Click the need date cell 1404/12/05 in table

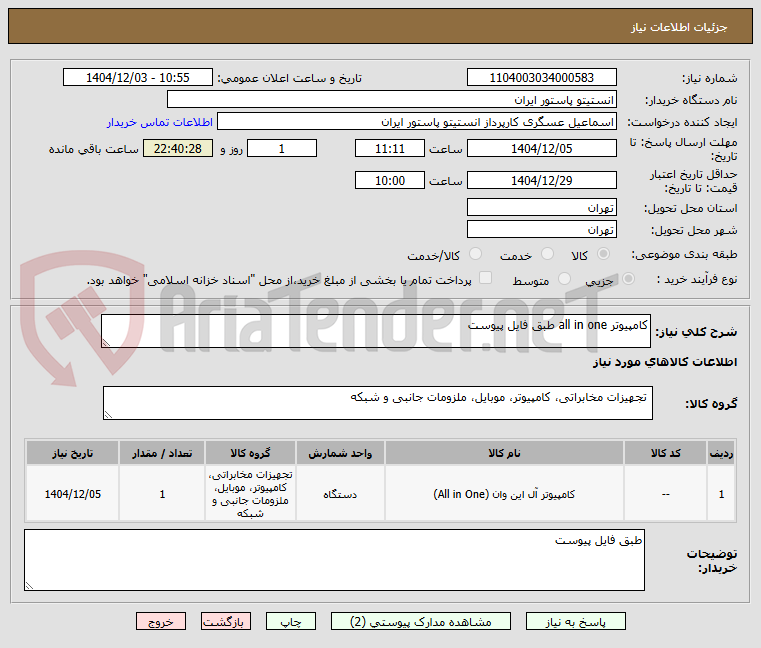coord(73,494)
